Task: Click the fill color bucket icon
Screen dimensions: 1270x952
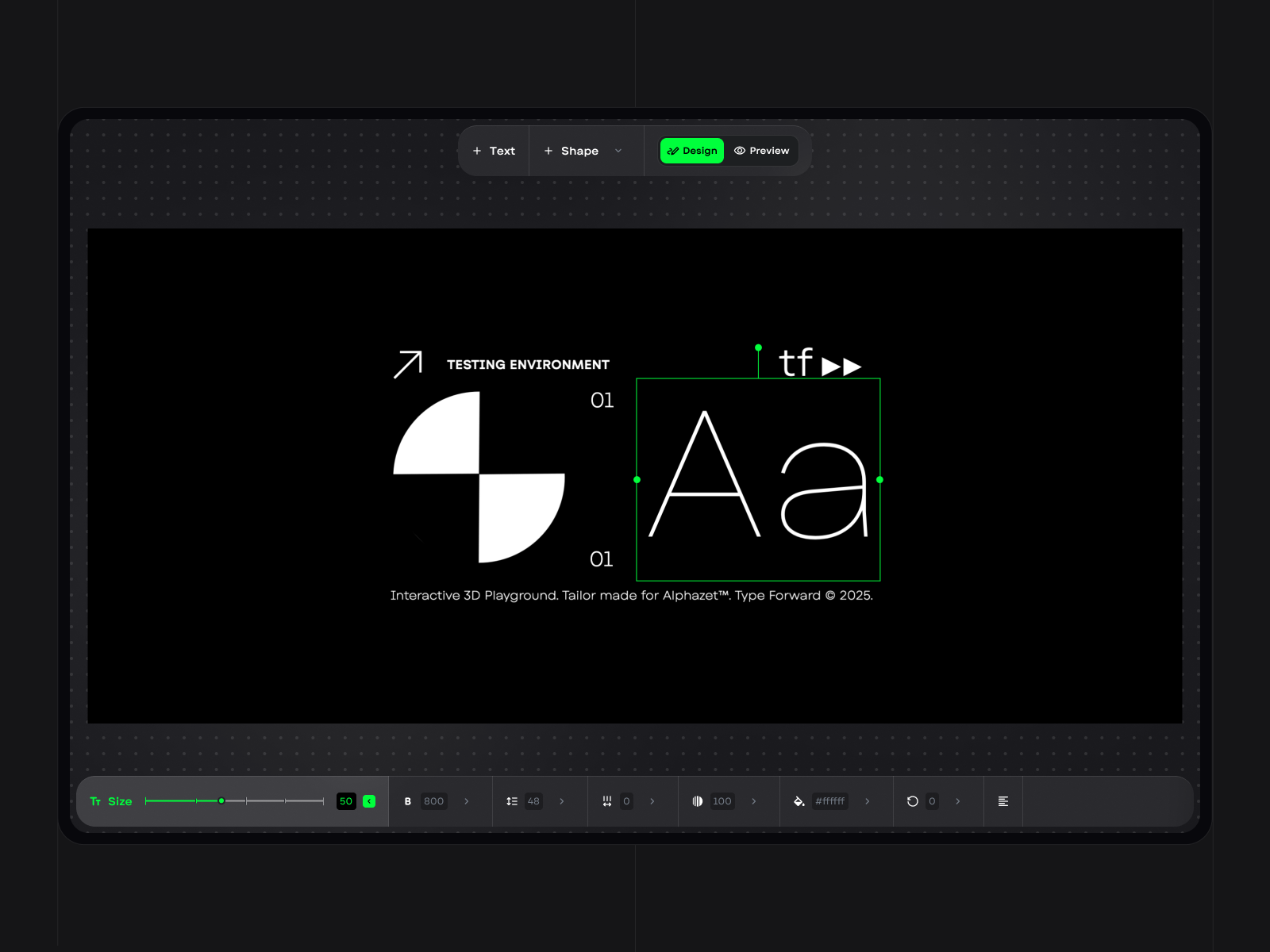Action: (799, 801)
